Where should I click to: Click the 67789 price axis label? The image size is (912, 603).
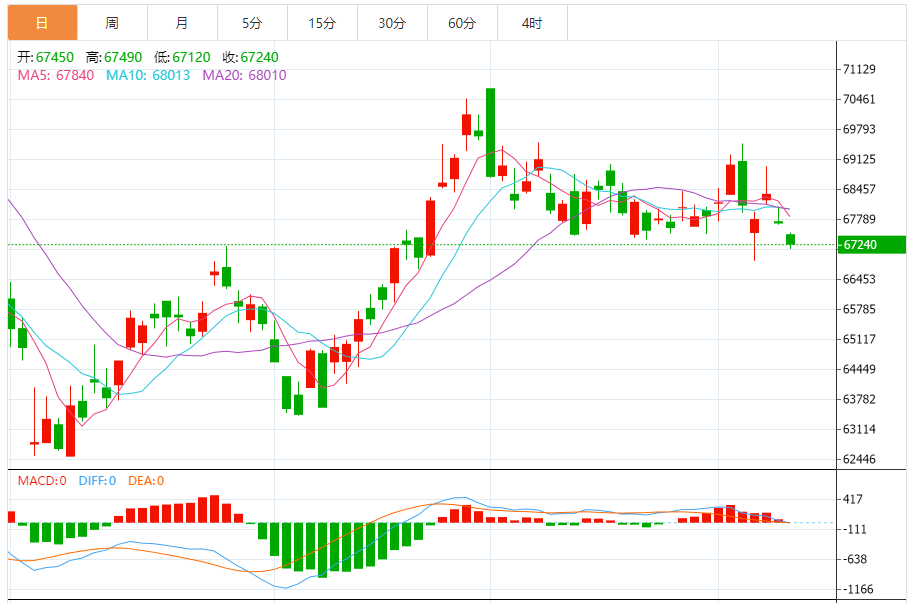tap(859, 219)
